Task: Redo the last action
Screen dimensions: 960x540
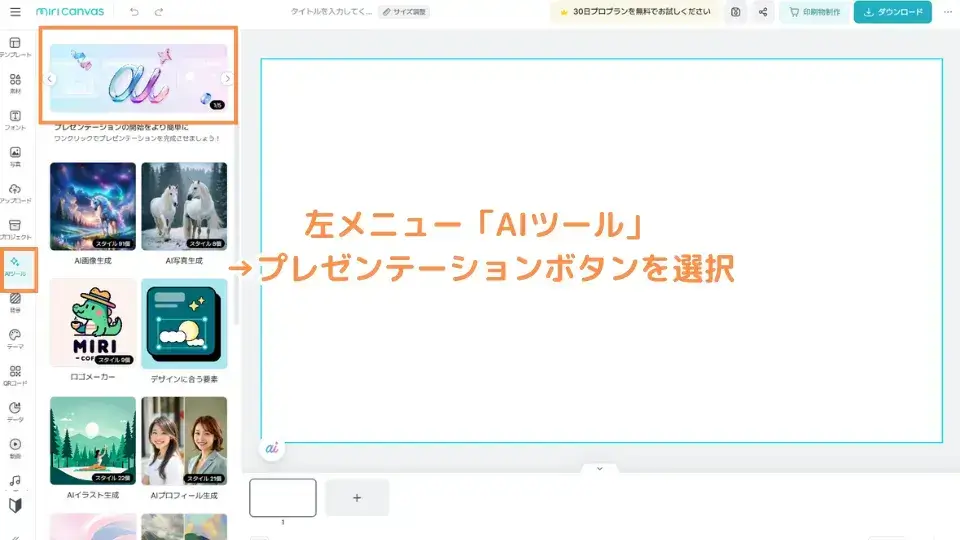Action: 159,12
